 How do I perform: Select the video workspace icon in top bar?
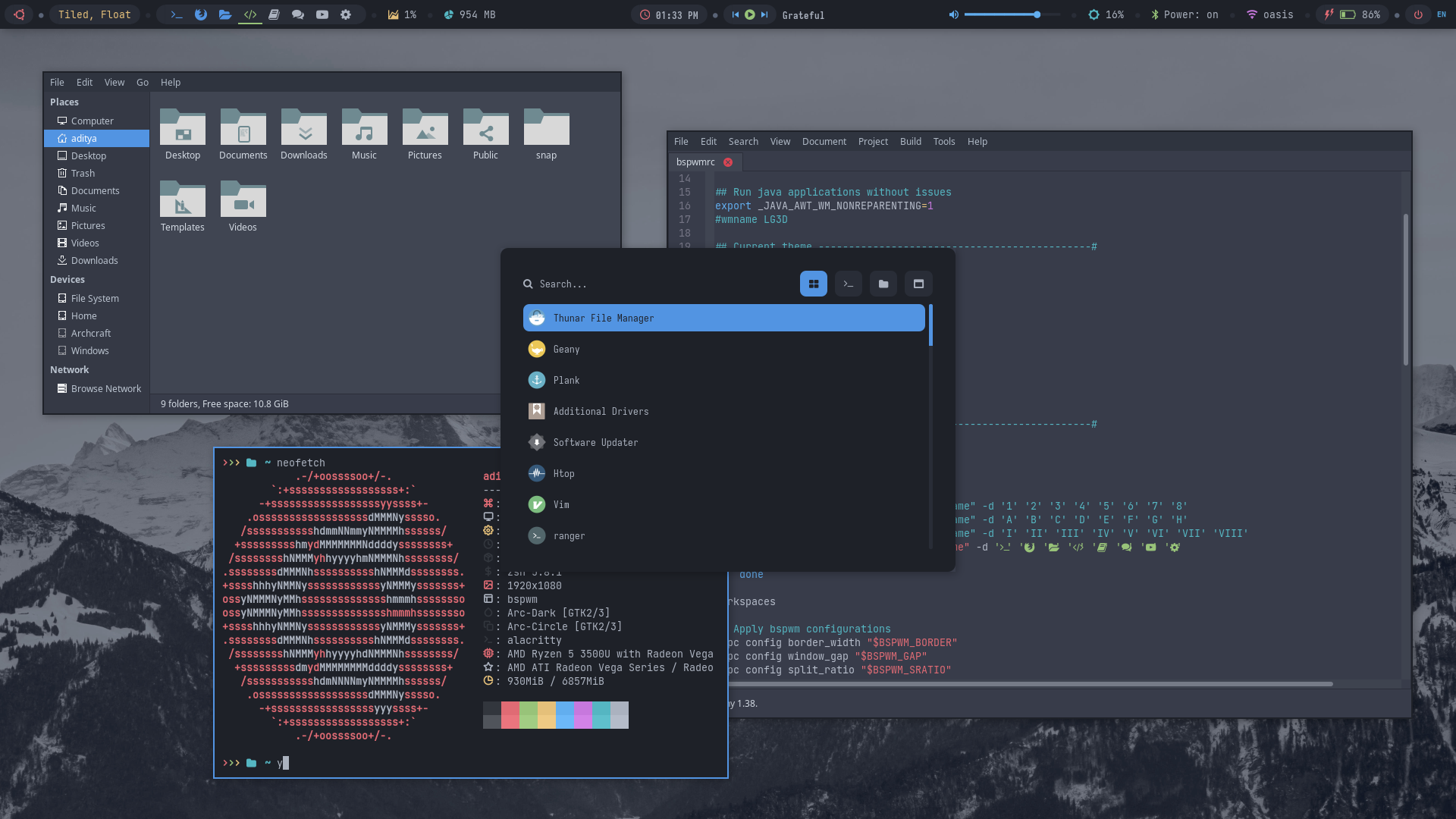(x=322, y=14)
